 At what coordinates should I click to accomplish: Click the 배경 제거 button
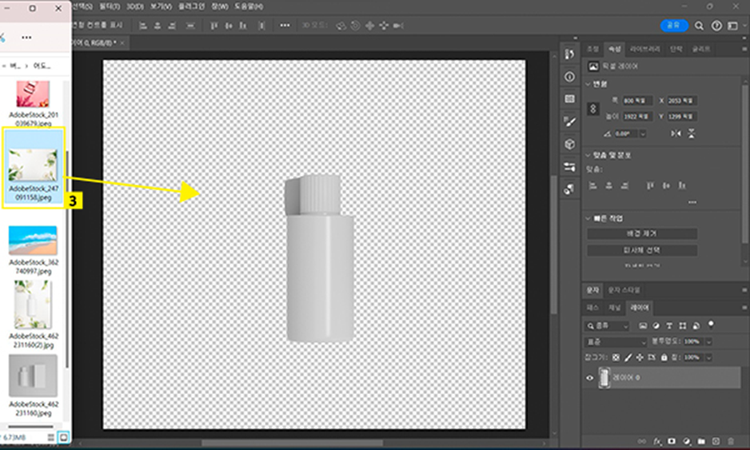(641, 233)
